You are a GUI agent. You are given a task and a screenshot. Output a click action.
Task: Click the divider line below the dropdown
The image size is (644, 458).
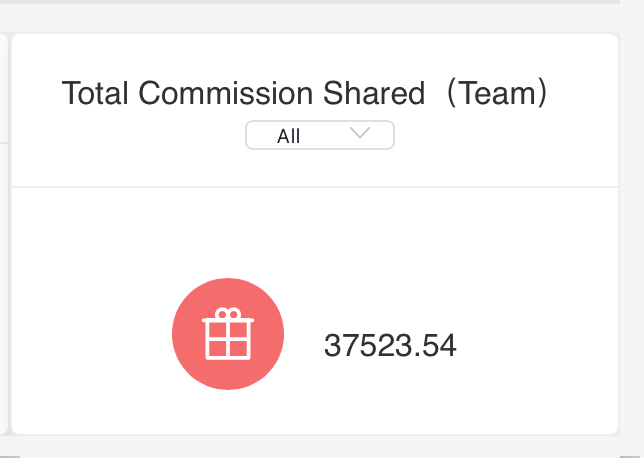pyautogui.click(x=315, y=187)
